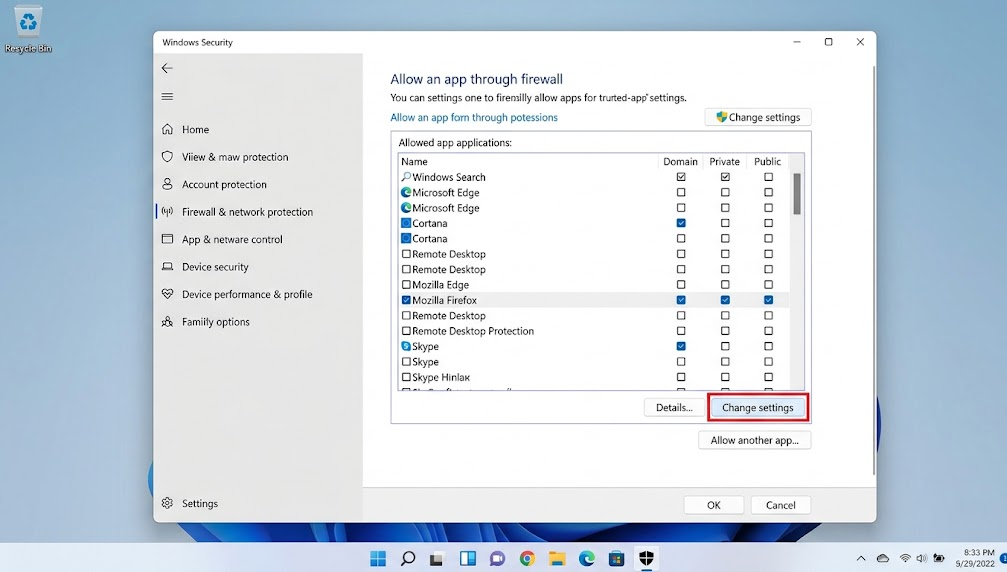Click the Windows Search magnifier icon in list
The image size is (1007, 572).
[406, 177]
